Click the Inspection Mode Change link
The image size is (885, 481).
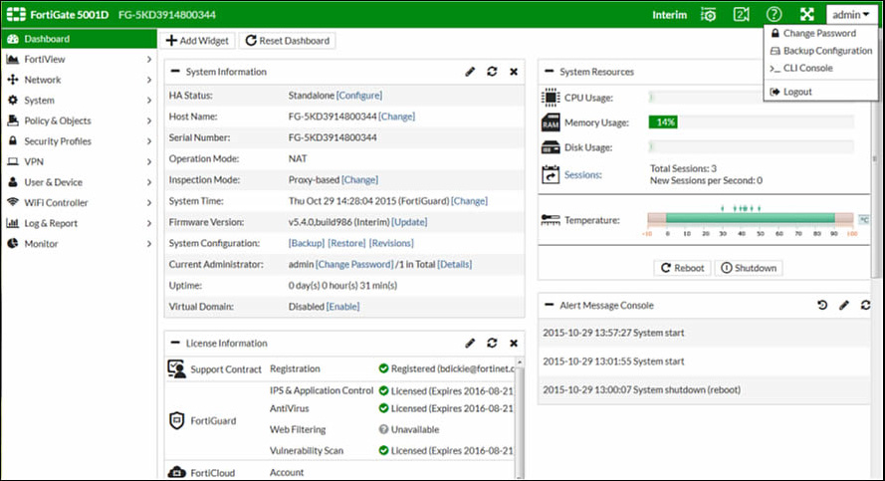[x=360, y=180]
